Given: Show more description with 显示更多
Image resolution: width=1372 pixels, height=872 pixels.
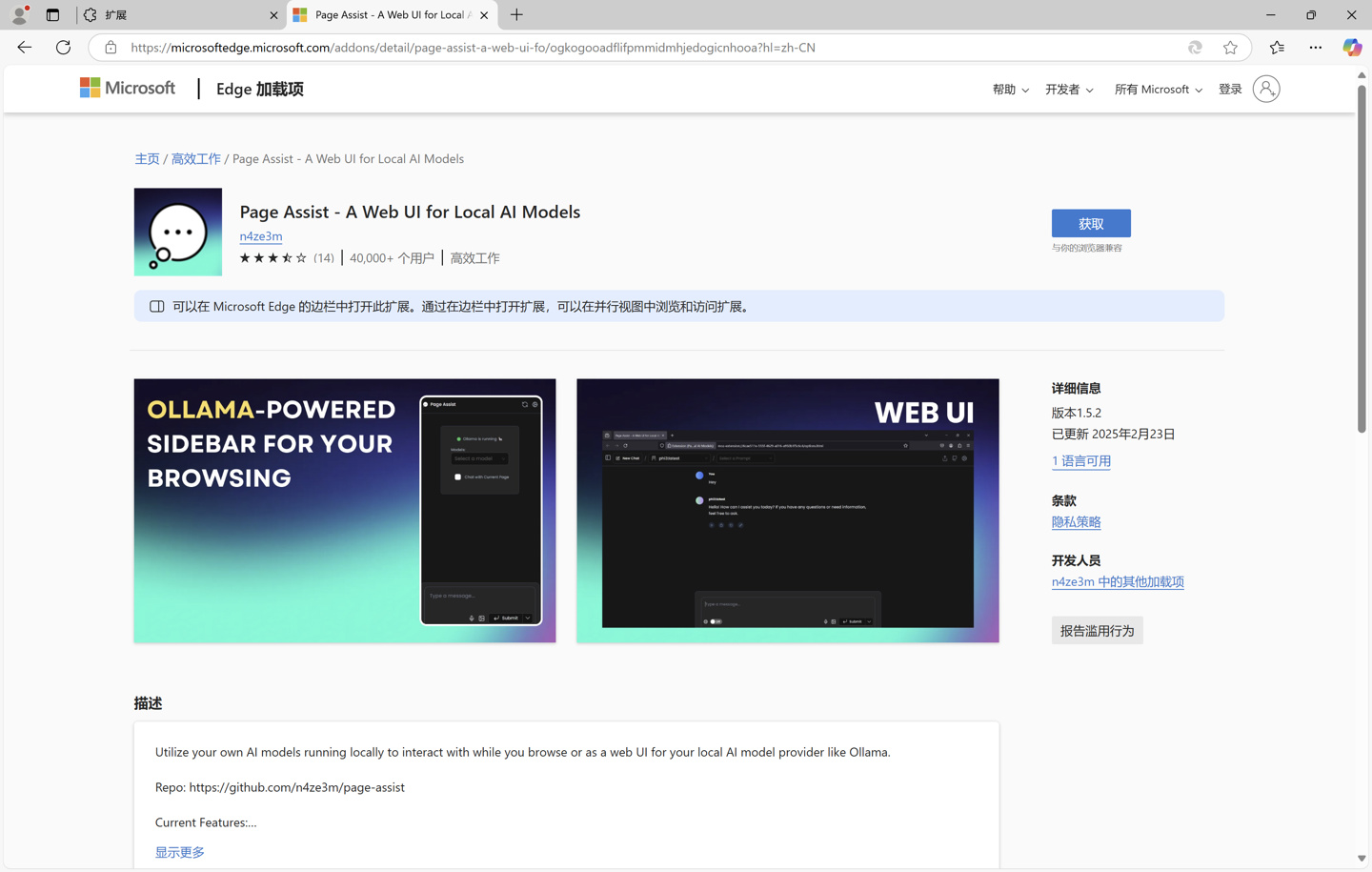Looking at the screenshot, I should pyautogui.click(x=180, y=852).
